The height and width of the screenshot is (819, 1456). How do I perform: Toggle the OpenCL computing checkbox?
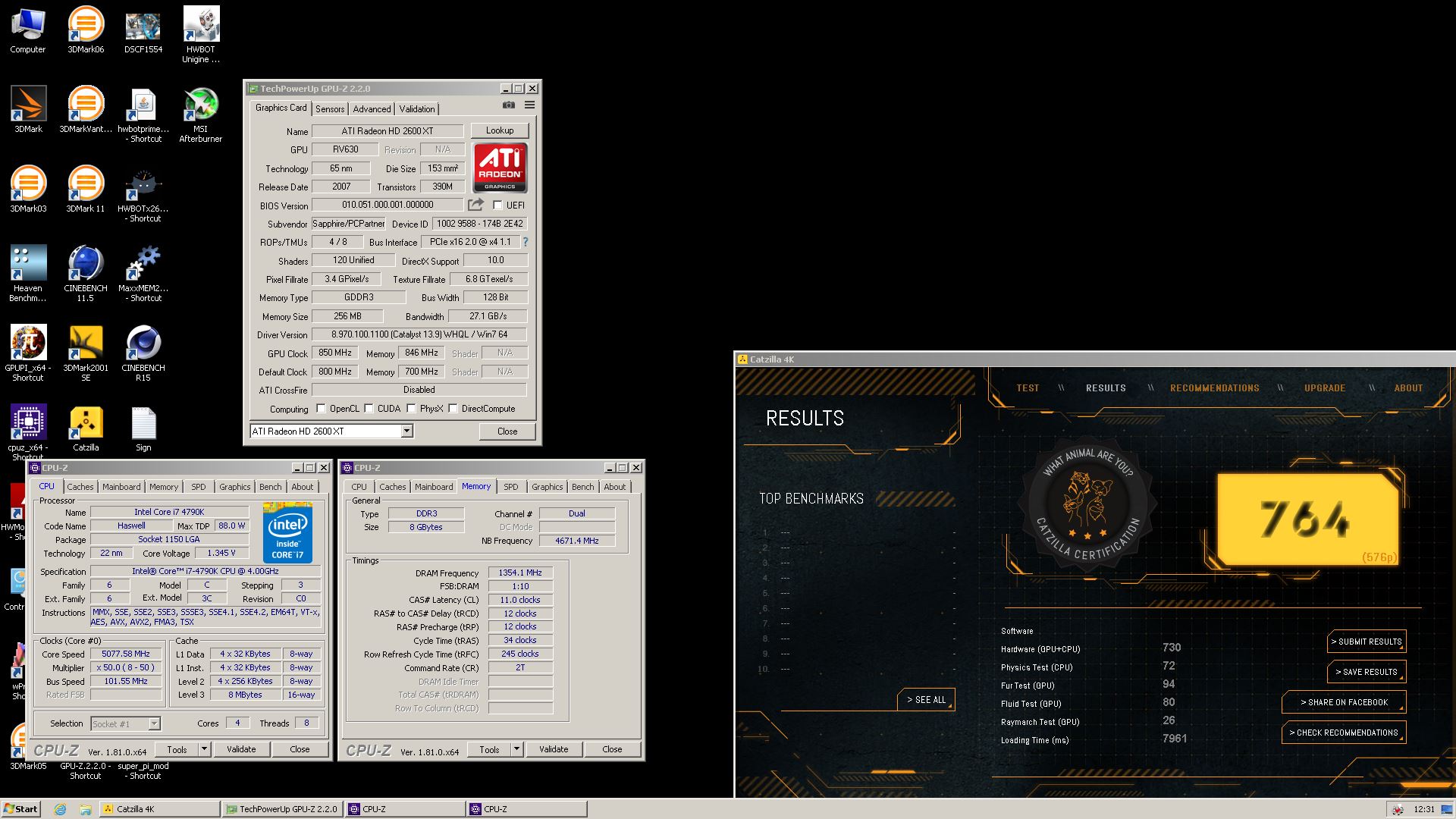tap(321, 409)
